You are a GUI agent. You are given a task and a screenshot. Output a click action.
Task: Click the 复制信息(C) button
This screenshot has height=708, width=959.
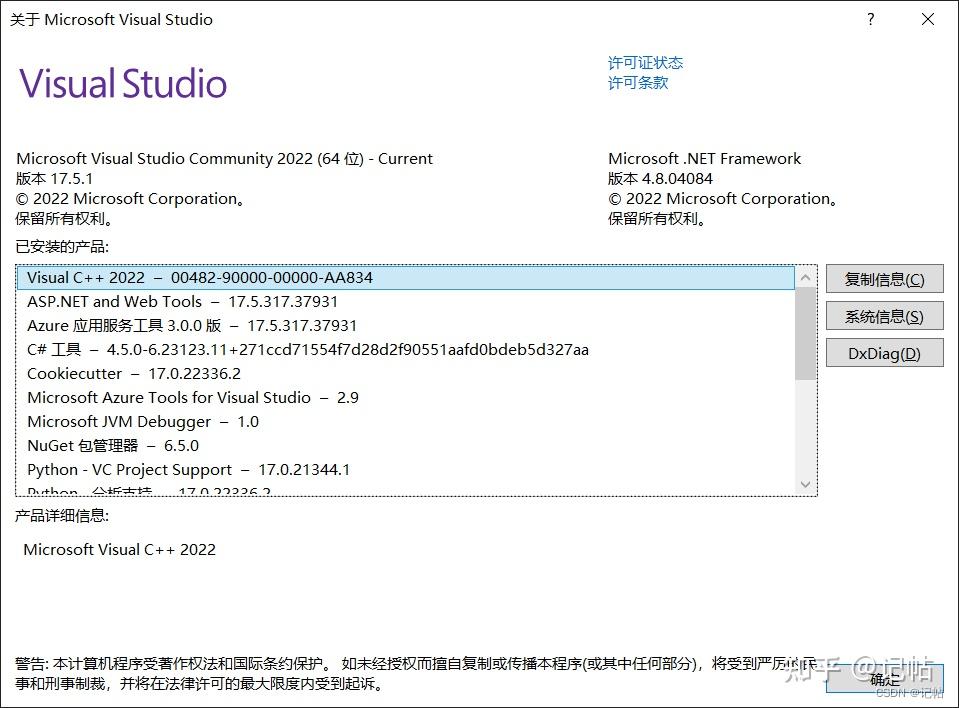884,278
